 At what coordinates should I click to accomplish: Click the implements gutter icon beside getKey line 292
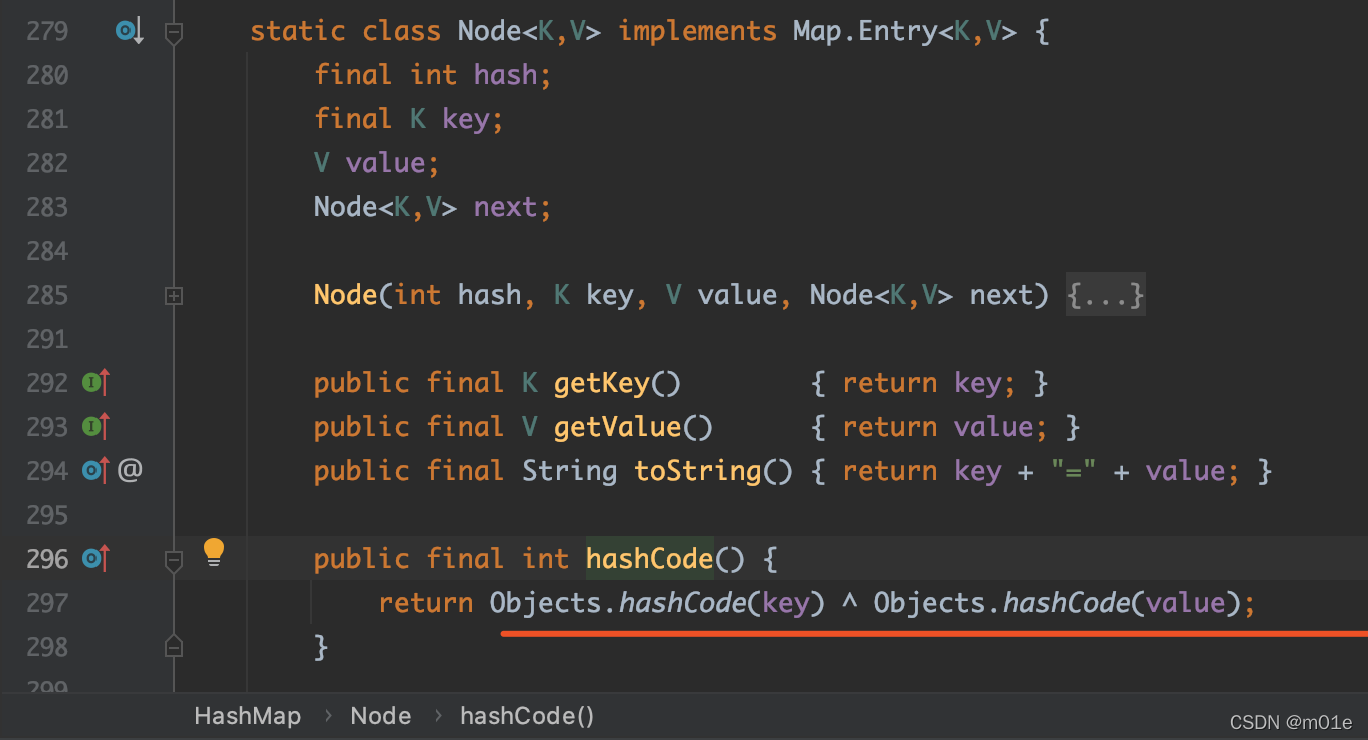95,382
